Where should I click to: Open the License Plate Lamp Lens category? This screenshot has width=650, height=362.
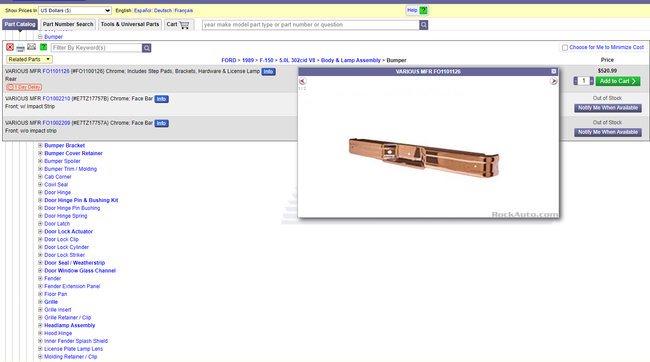click(73, 349)
